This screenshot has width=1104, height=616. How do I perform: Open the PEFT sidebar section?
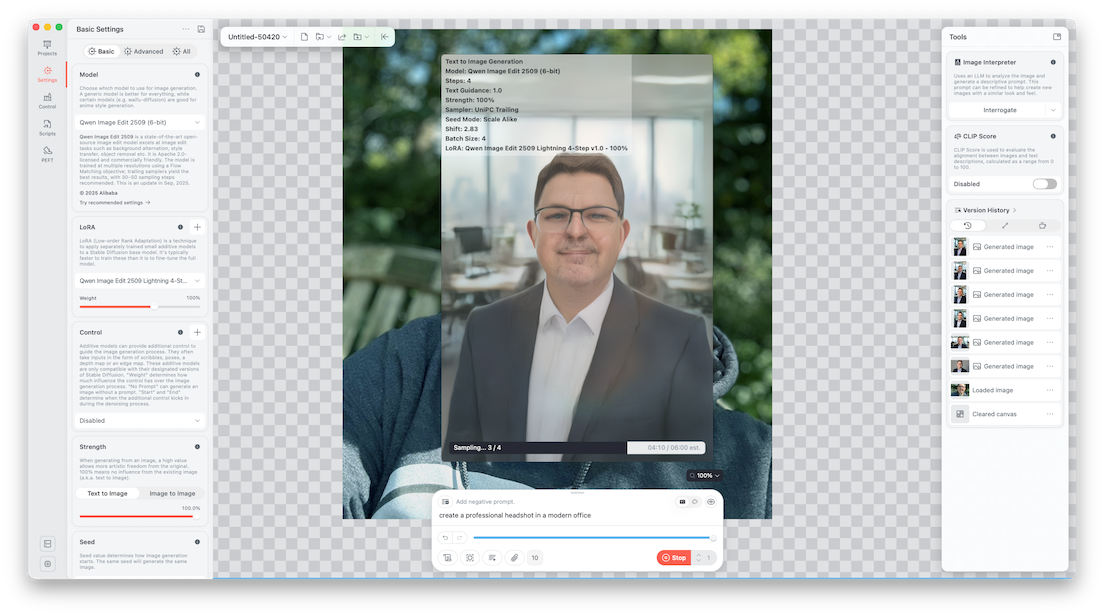click(47, 153)
